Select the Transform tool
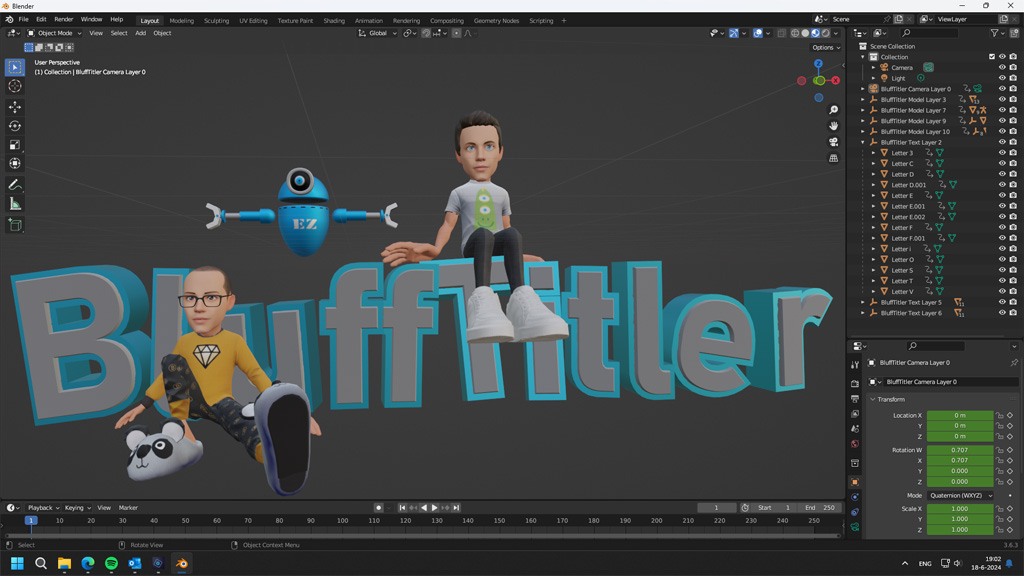 15,164
